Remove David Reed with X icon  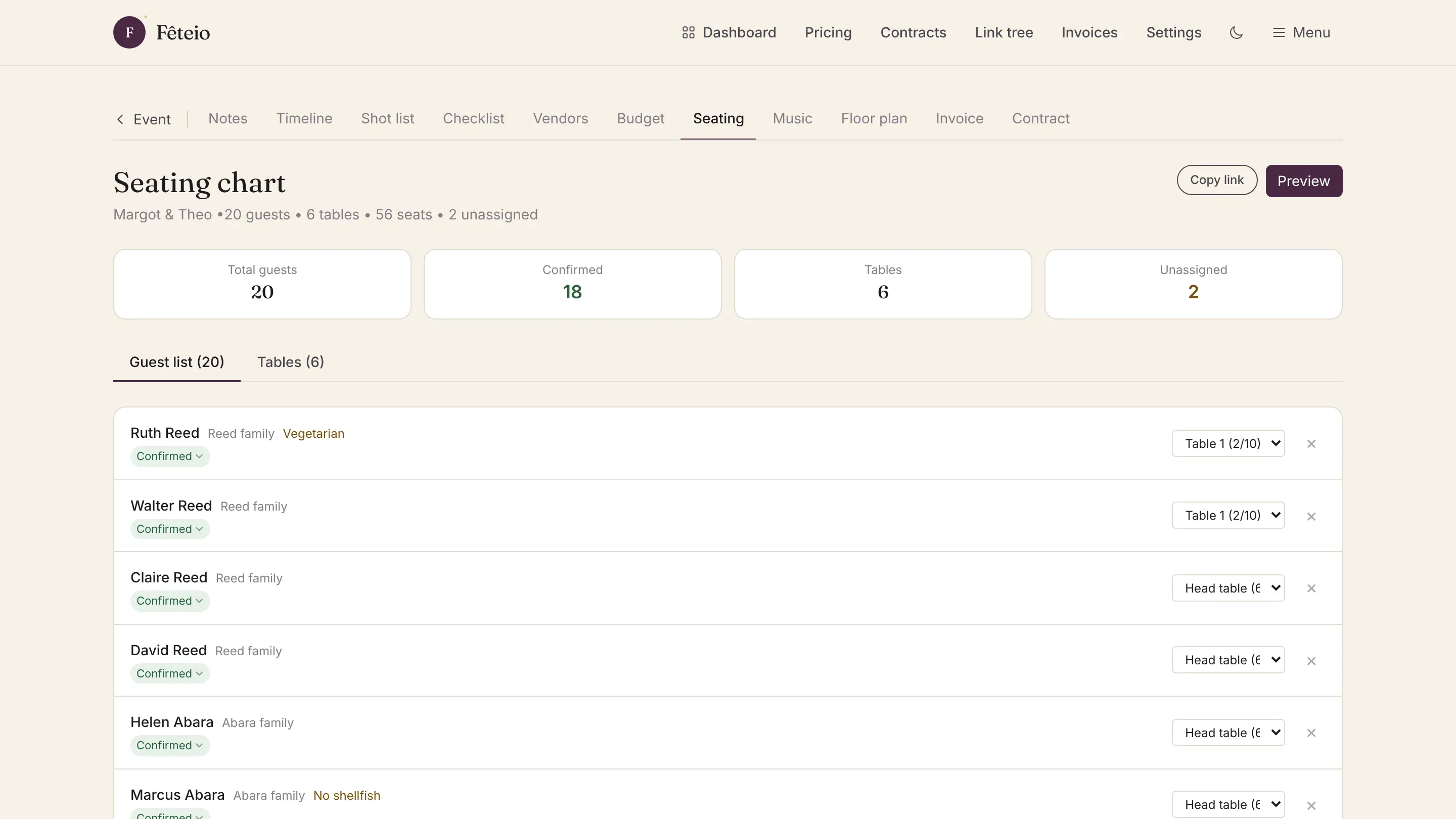(1311, 661)
